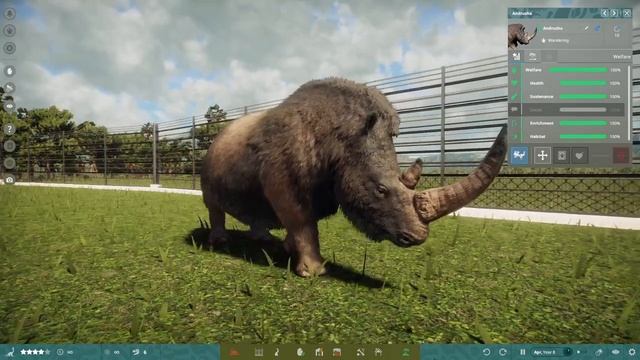Click the redo arrow in bottom bar
This screenshot has width=640, height=360.
point(503,352)
